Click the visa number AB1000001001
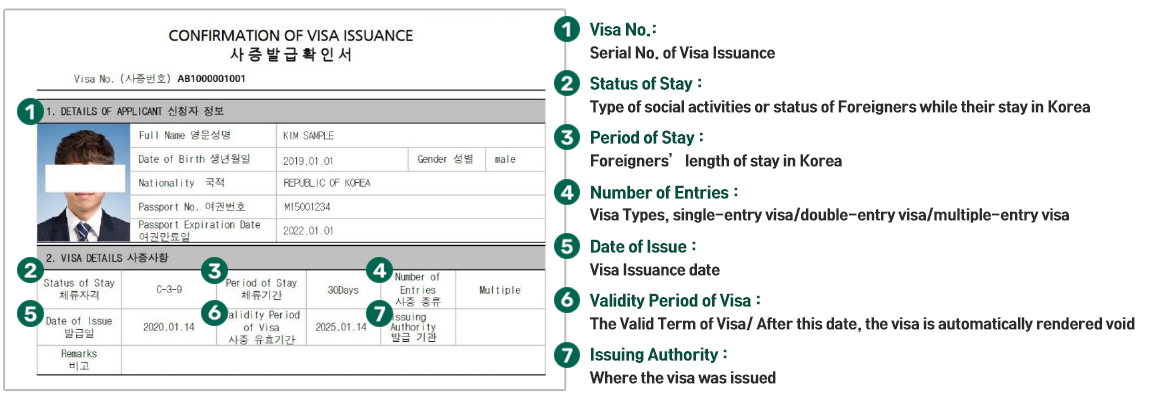The image size is (1160, 420). 211,78
